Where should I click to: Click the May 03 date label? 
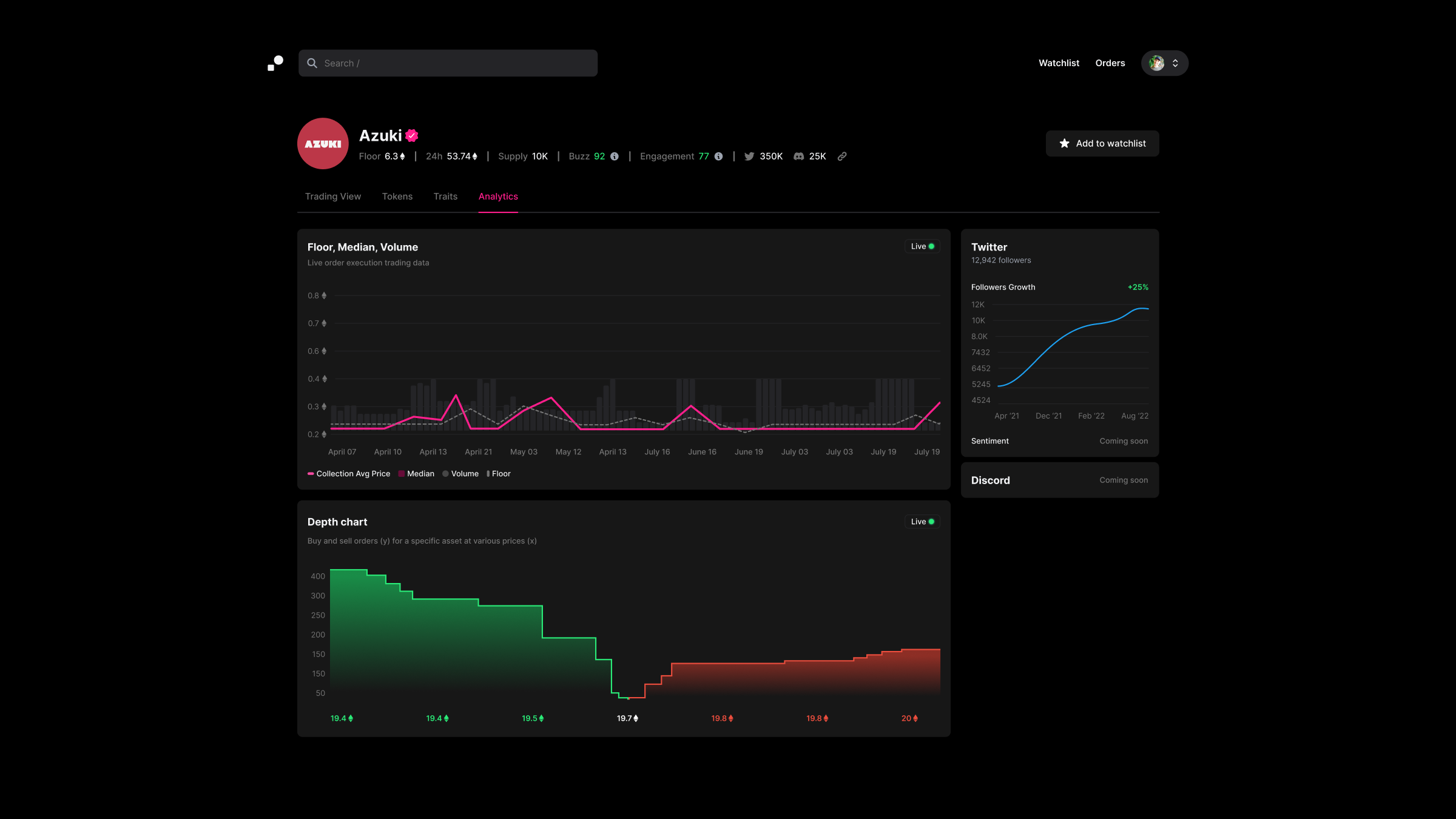(x=524, y=452)
